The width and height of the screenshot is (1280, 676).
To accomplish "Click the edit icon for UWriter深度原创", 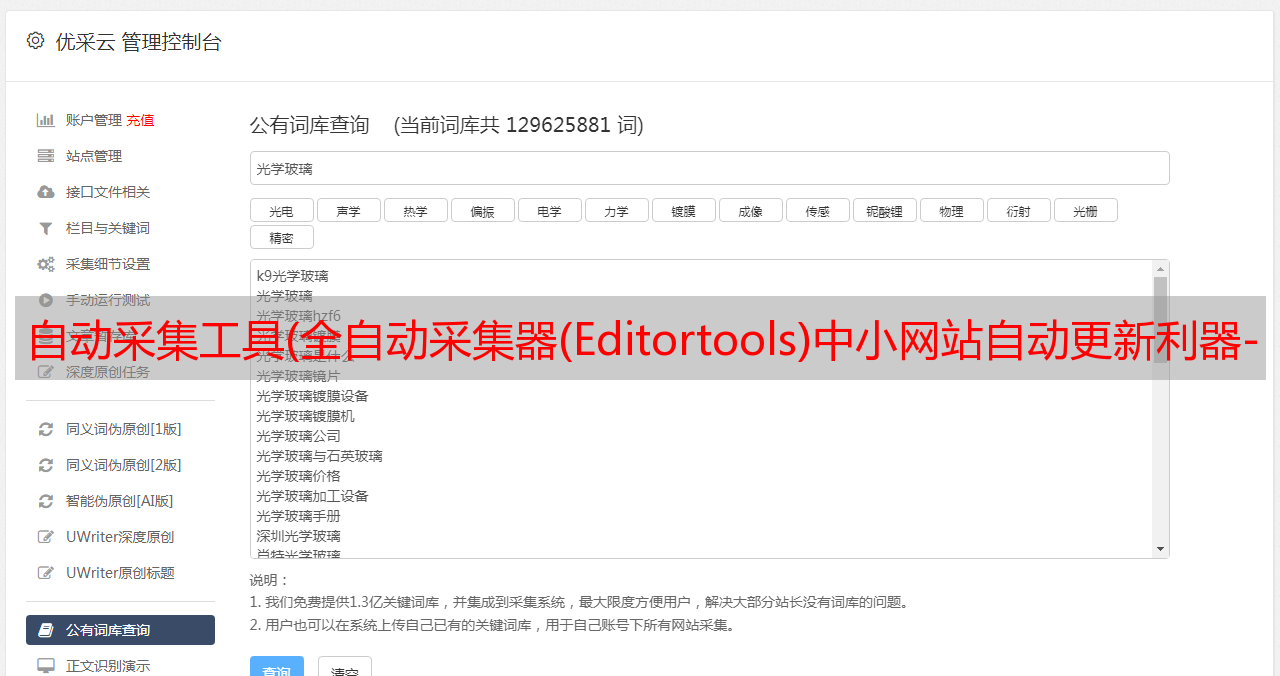I will [45, 537].
